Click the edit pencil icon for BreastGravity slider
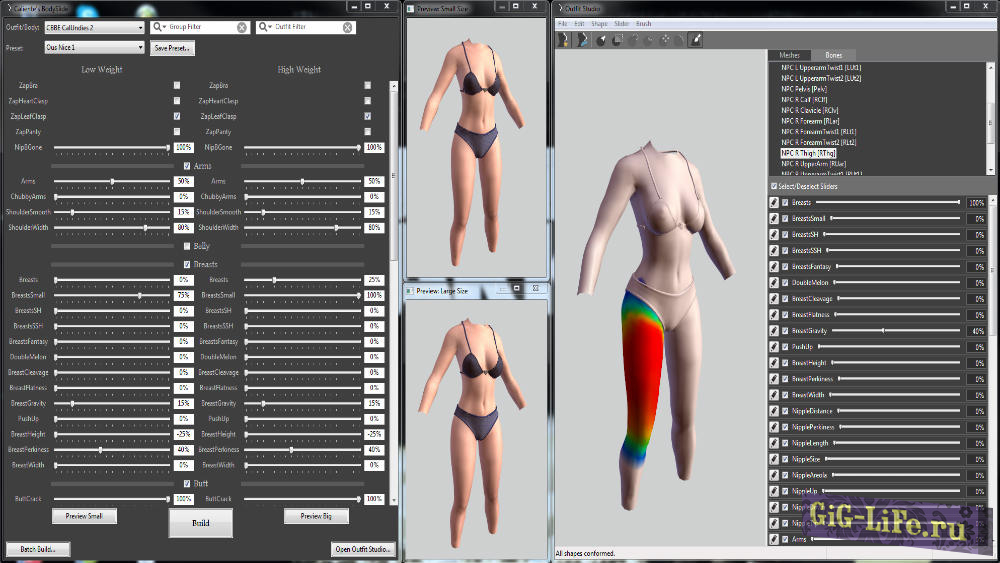Screen dimensions: 1000x563 (774, 331)
